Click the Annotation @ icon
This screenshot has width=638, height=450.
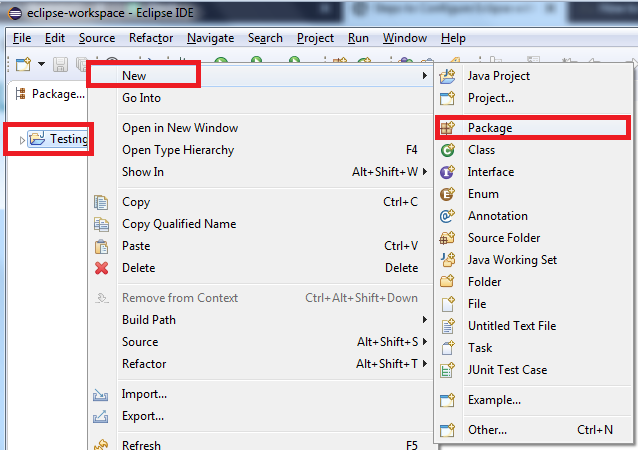point(448,216)
